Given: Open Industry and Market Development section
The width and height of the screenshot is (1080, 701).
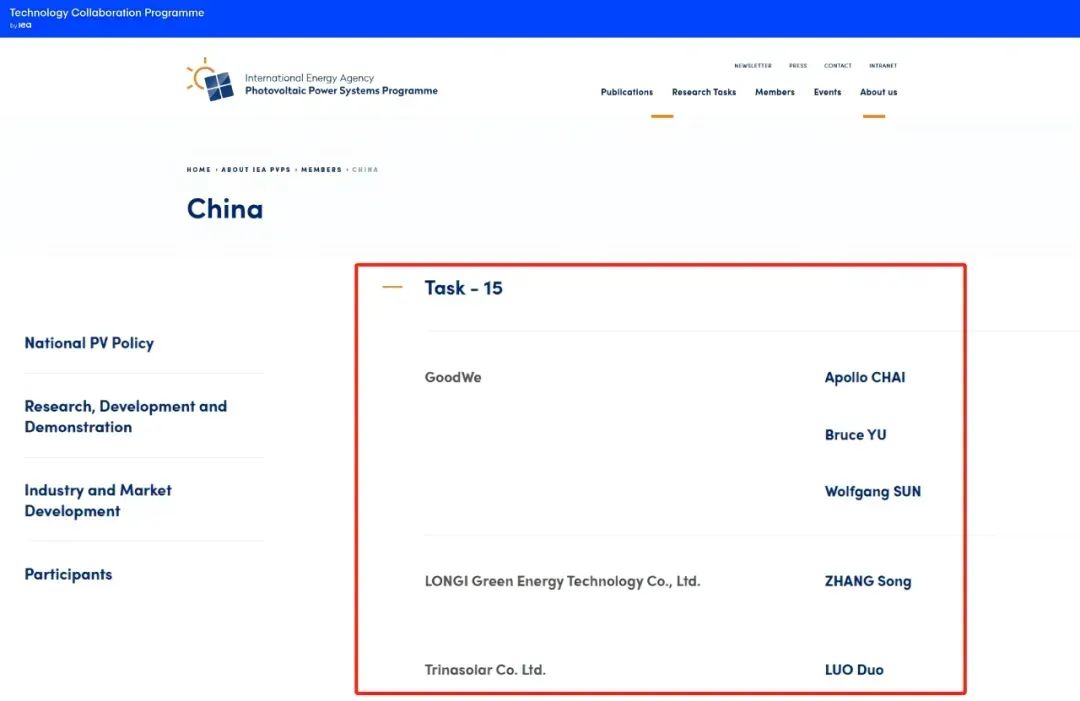Looking at the screenshot, I should pyautogui.click(x=97, y=500).
